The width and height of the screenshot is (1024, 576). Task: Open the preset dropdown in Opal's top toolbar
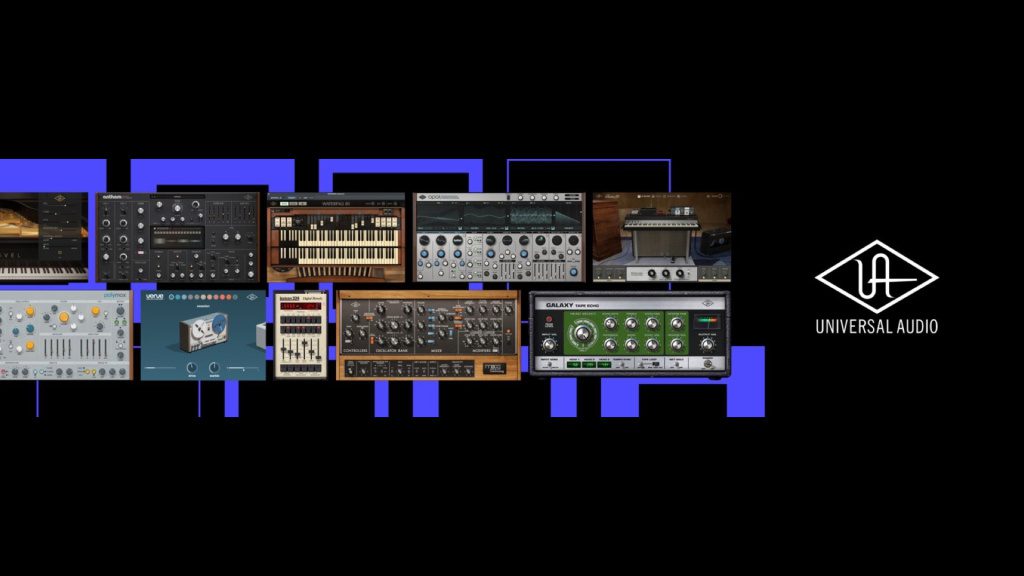(450, 196)
